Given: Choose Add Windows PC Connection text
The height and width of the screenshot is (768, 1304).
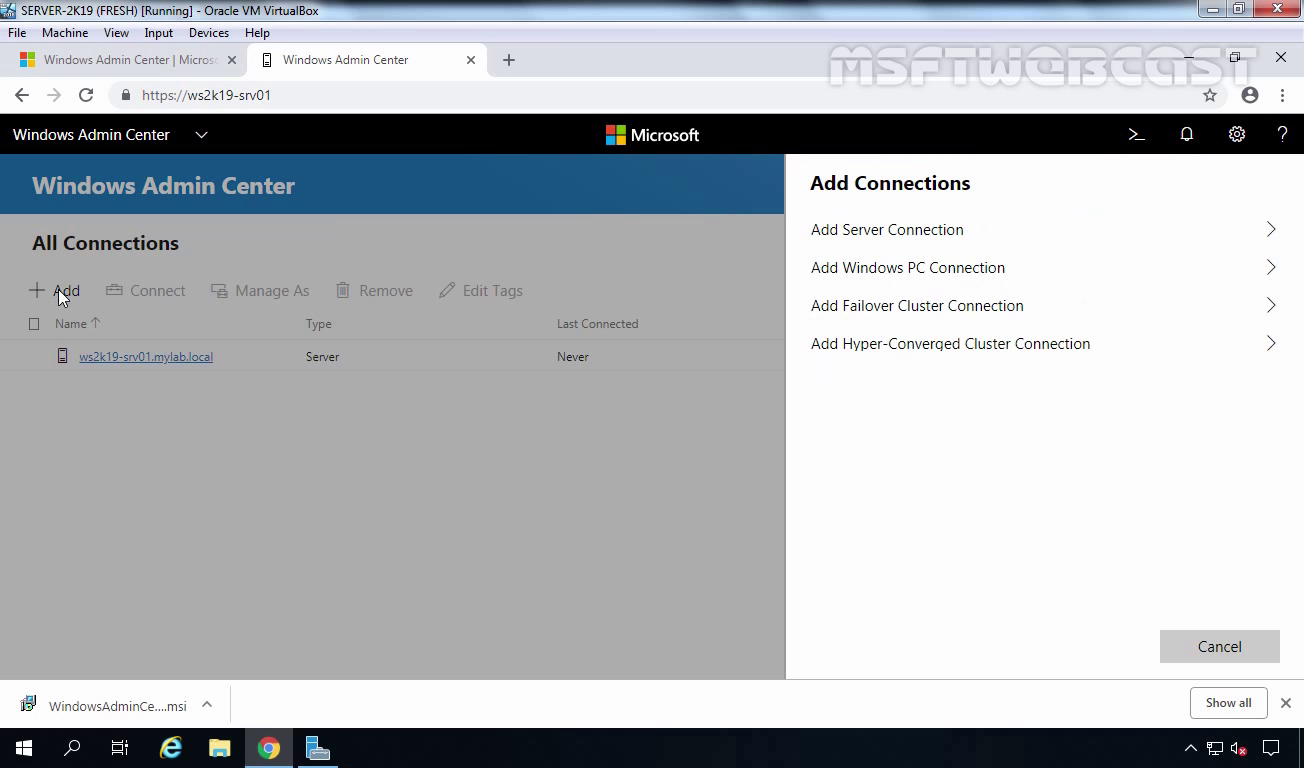Looking at the screenshot, I should (x=908, y=267).
